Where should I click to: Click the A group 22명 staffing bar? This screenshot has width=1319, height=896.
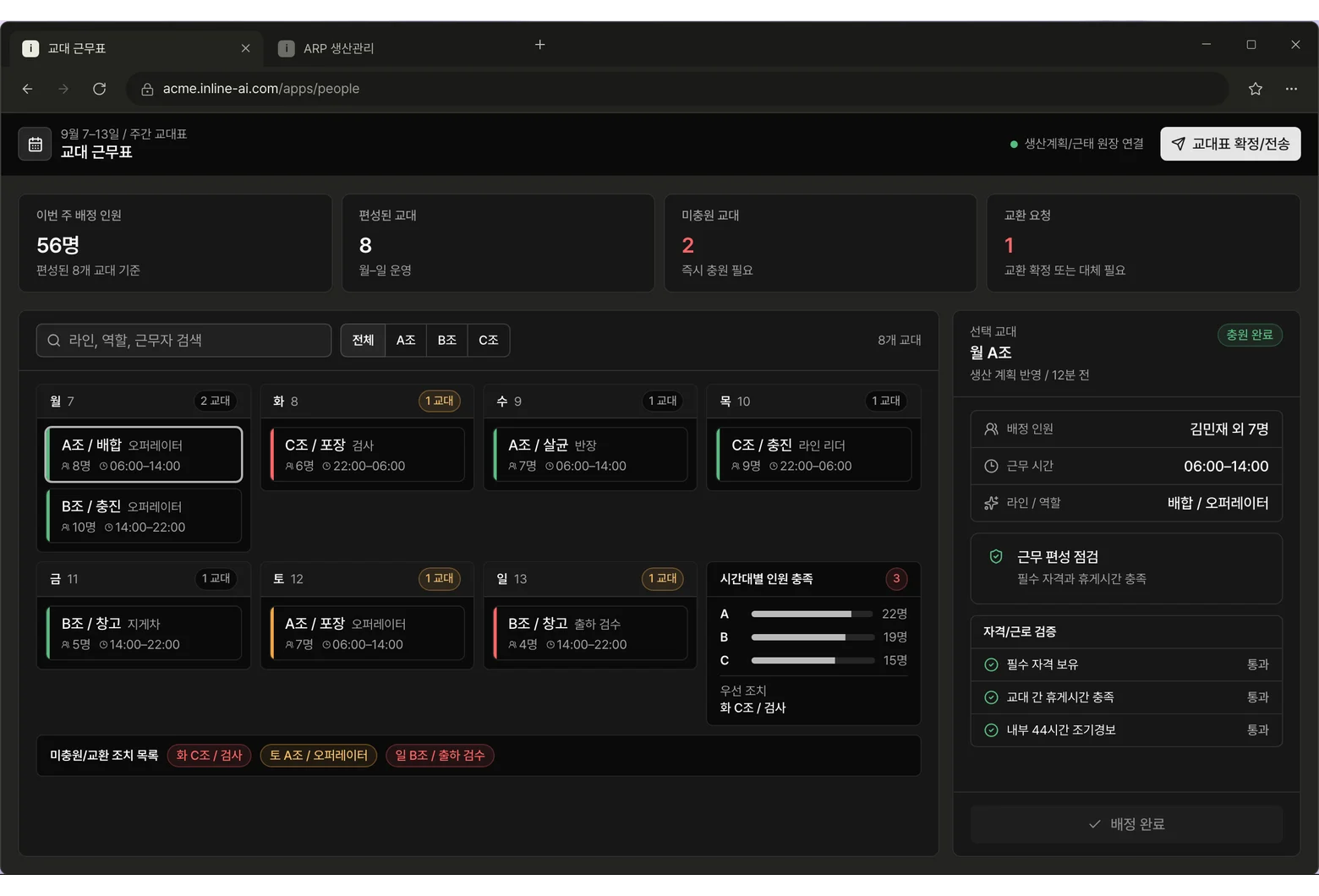(813, 614)
